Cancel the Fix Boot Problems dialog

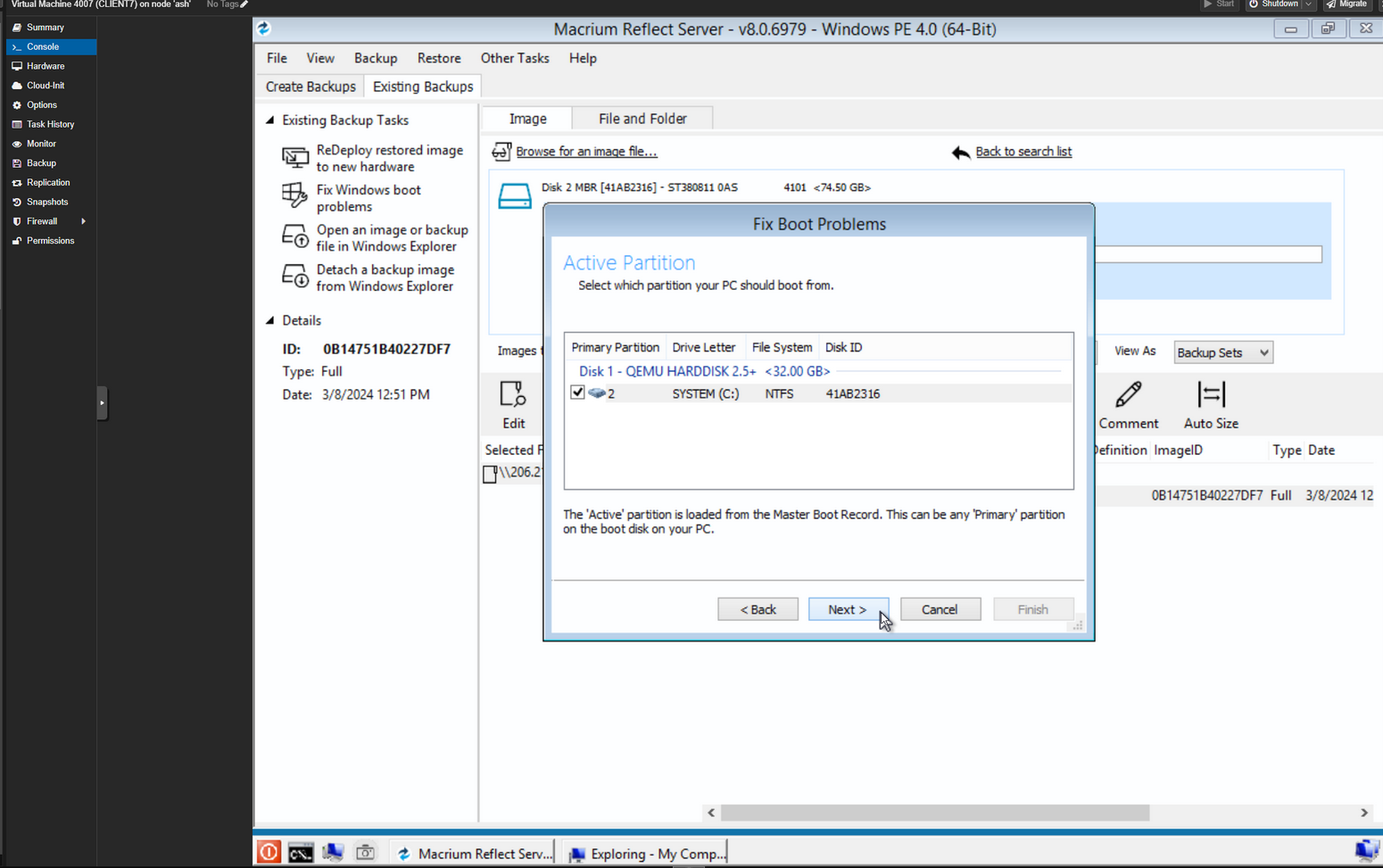[940, 609]
